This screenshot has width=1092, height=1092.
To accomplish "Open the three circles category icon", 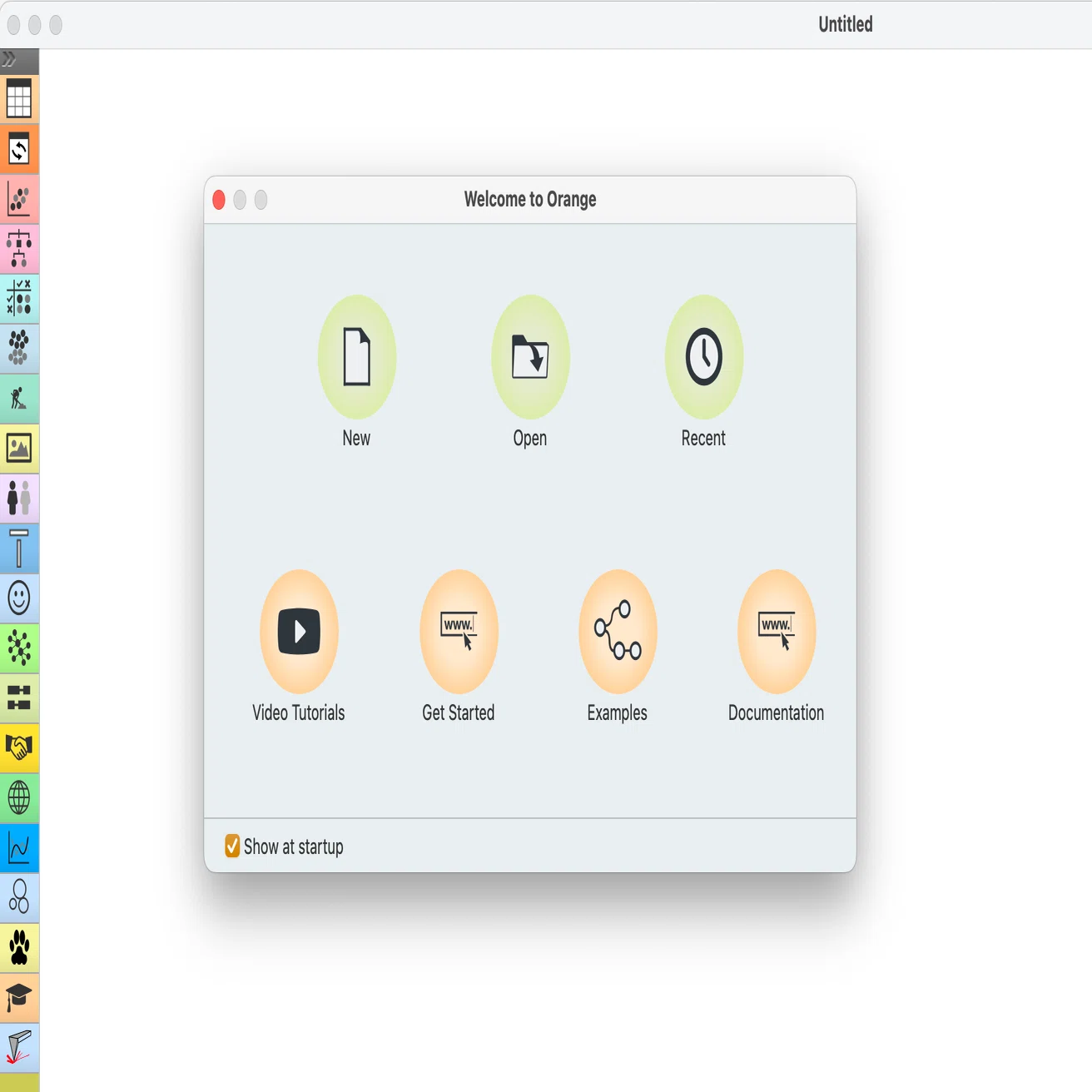I will 19,898.
